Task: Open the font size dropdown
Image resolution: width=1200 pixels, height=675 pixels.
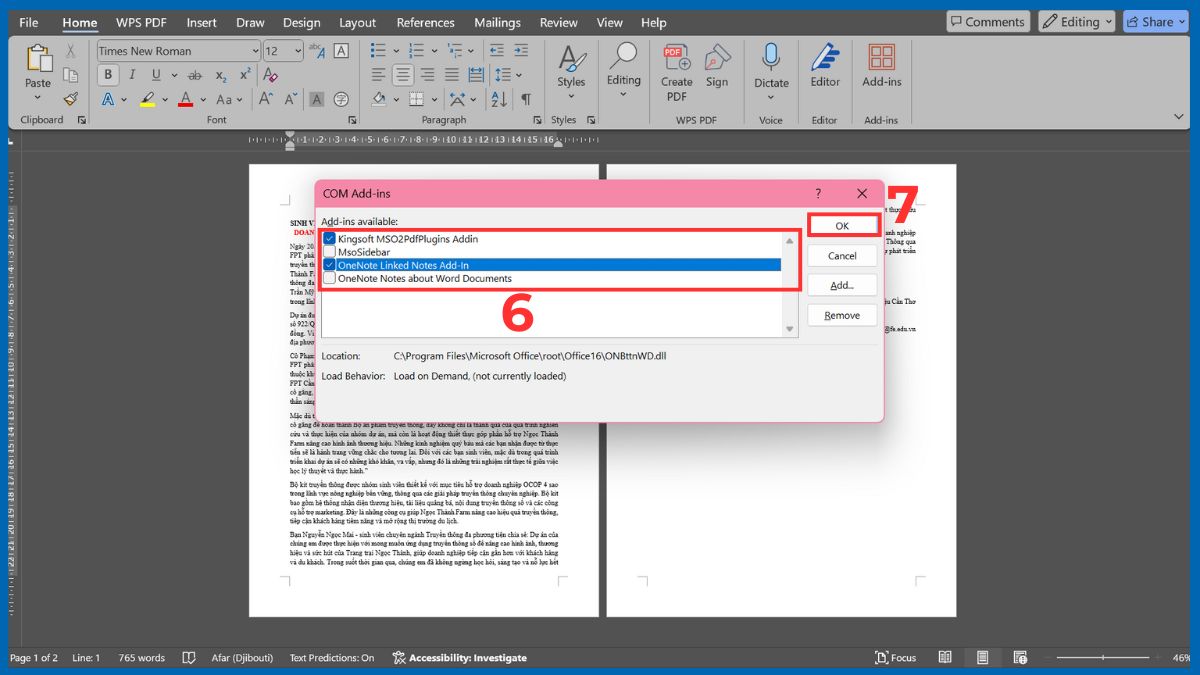Action: click(295, 50)
